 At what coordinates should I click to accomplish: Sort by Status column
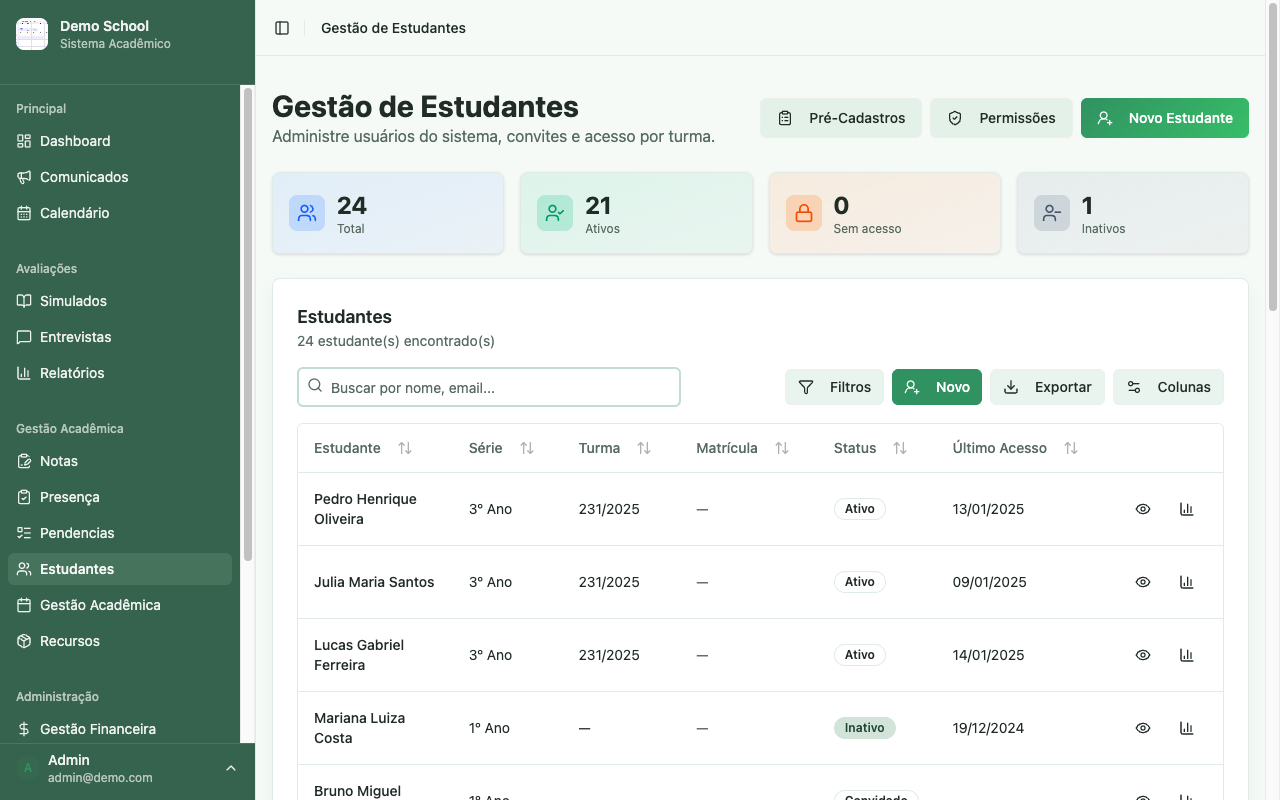(900, 448)
